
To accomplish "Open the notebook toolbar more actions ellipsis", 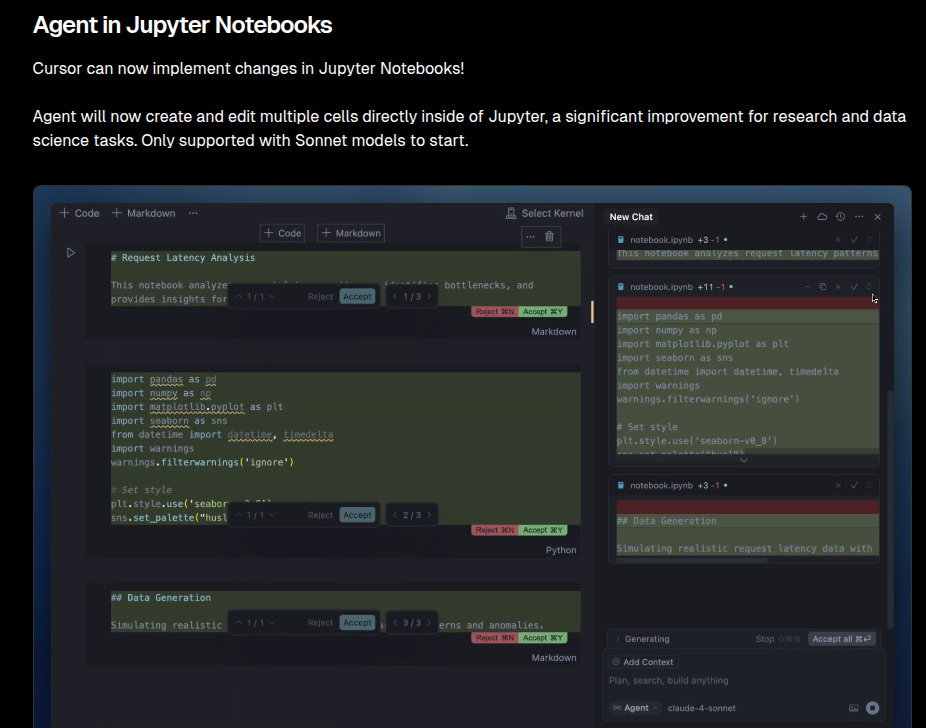I will coord(193,213).
